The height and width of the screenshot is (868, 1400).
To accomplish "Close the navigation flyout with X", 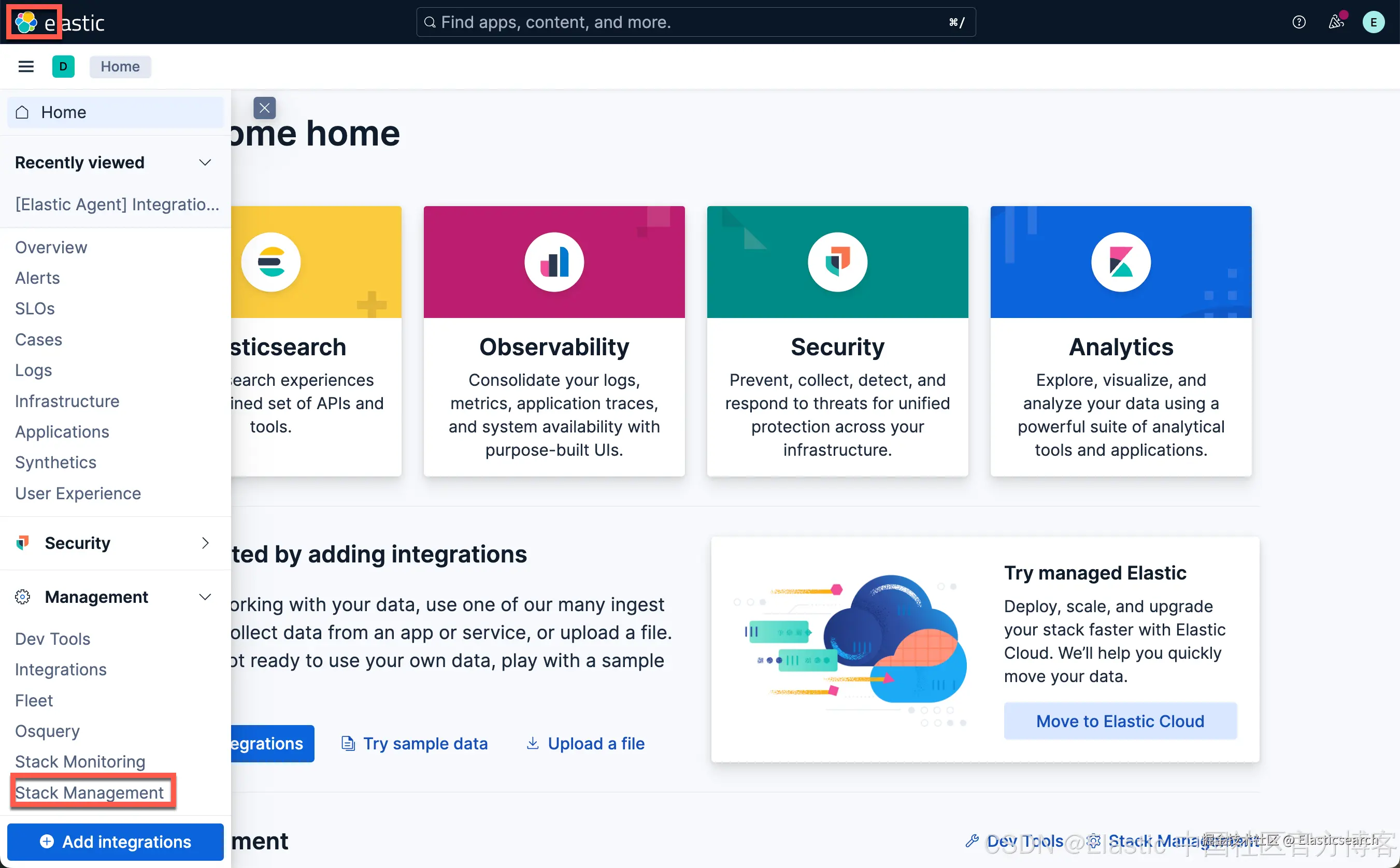I will click(x=265, y=108).
